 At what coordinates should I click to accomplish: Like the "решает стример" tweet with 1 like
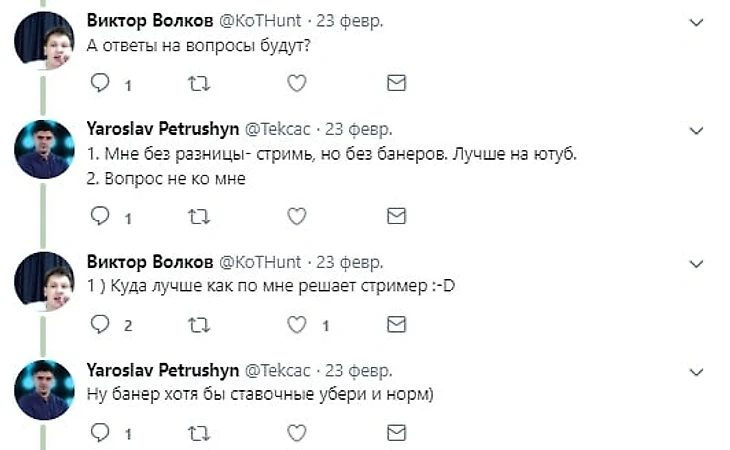pyautogui.click(x=296, y=324)
